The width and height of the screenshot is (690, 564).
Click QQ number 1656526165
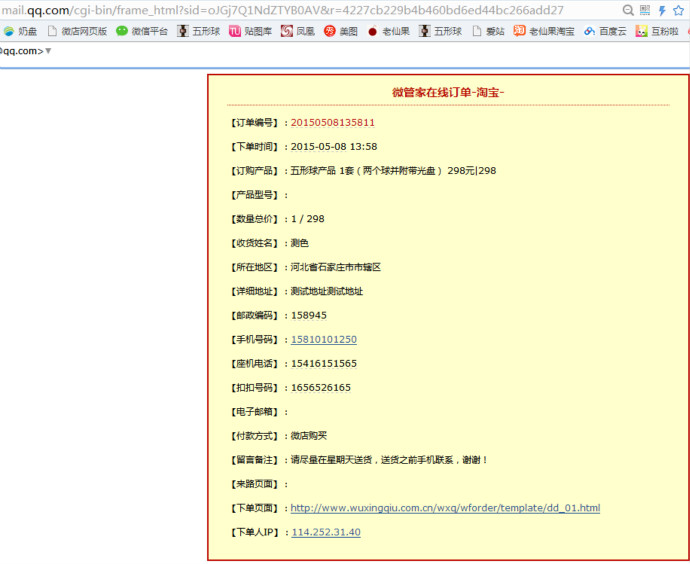(321, 388)
